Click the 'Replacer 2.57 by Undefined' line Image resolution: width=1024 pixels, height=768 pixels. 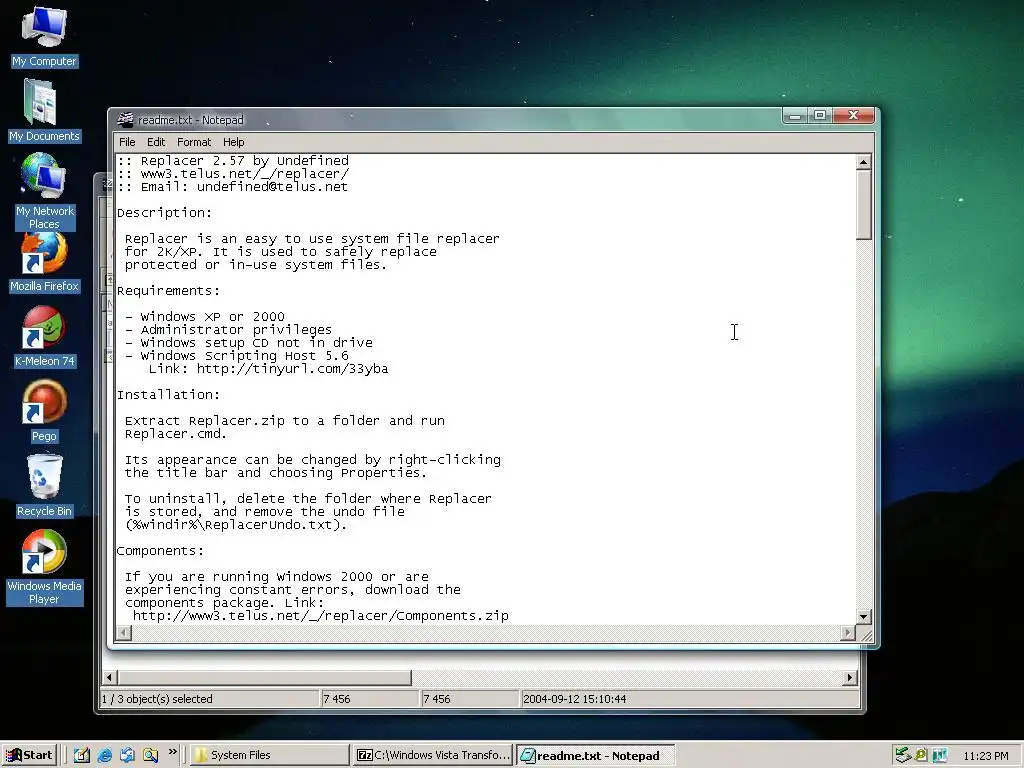point(233,161)
